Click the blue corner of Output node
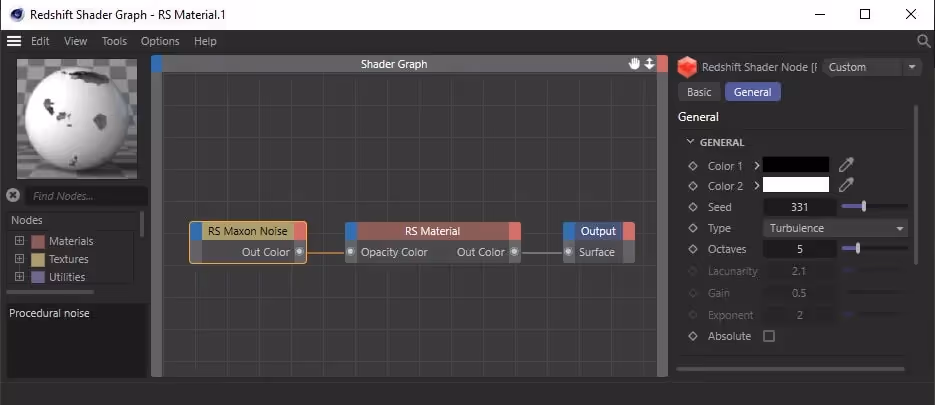This screenshot has height=405, width=935. (x=569, y=231)
